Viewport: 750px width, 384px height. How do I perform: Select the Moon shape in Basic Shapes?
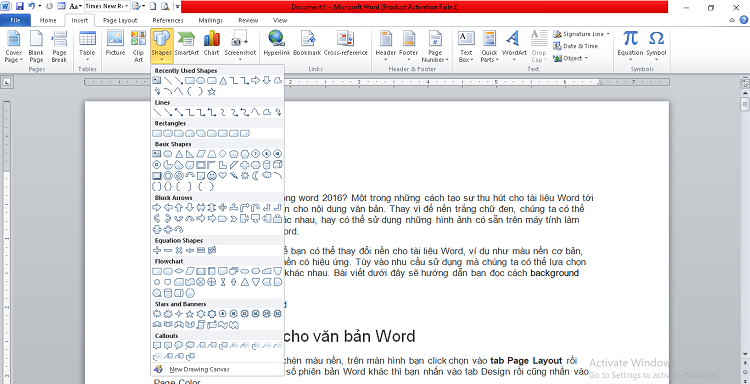[x=255, y=176]
